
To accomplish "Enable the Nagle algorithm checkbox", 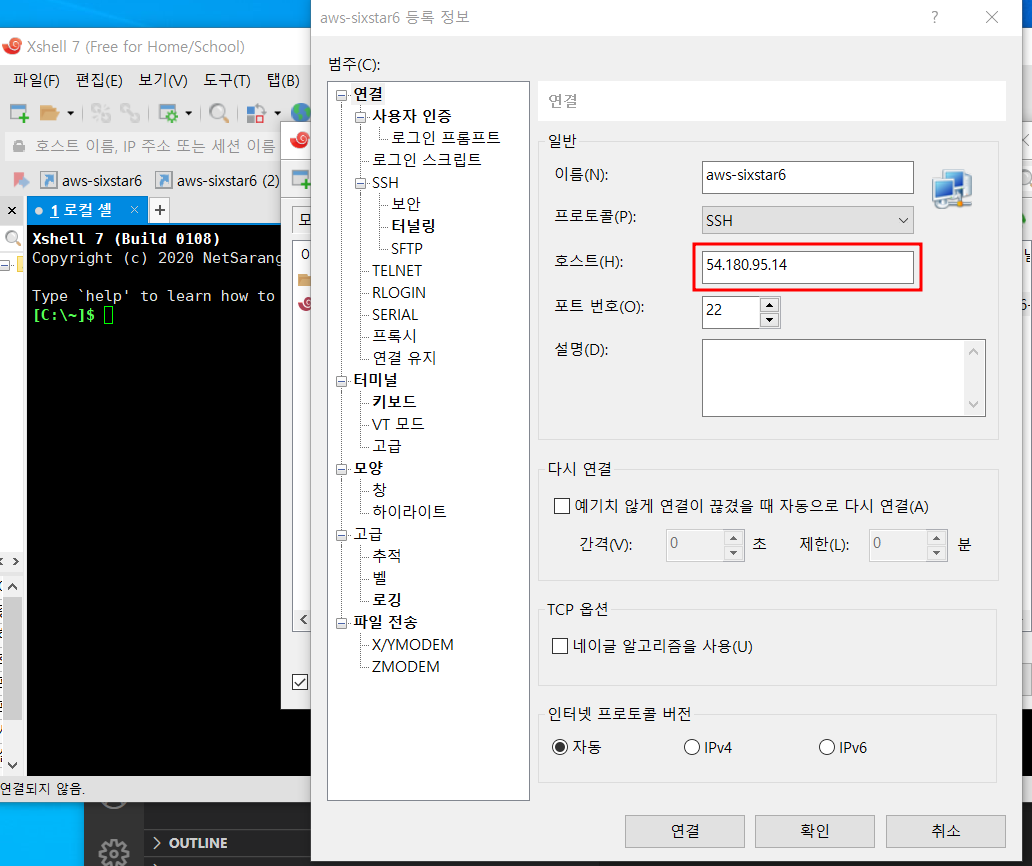I will point(561,646).
